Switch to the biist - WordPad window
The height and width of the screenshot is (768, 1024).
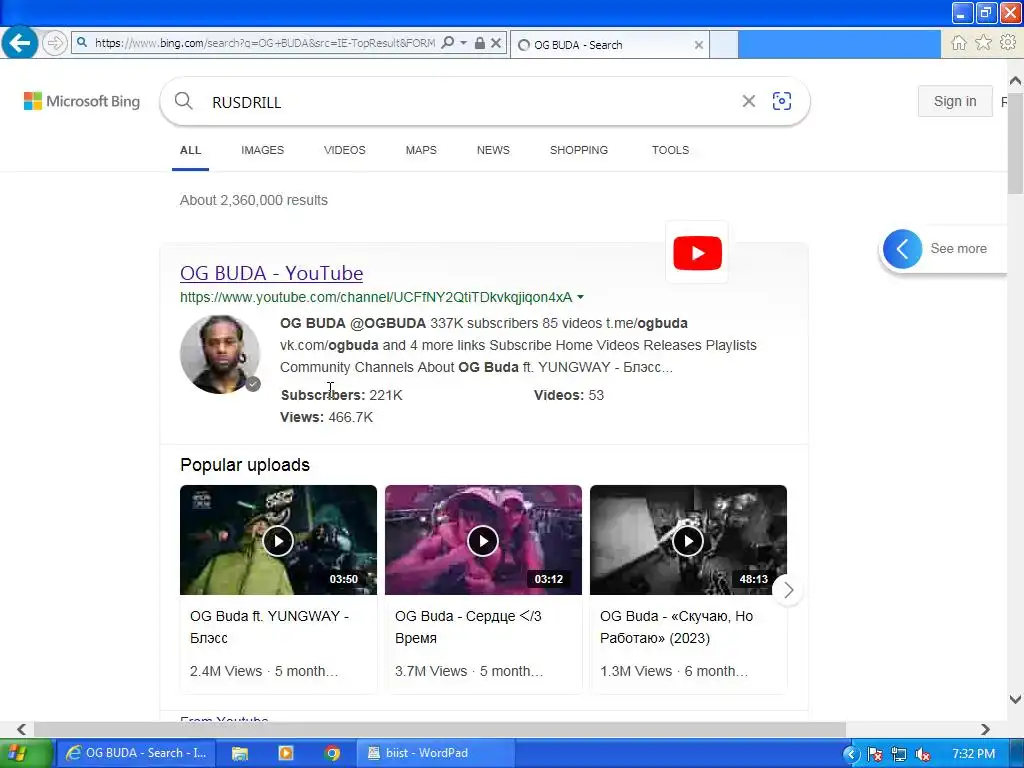coord(435,753)
